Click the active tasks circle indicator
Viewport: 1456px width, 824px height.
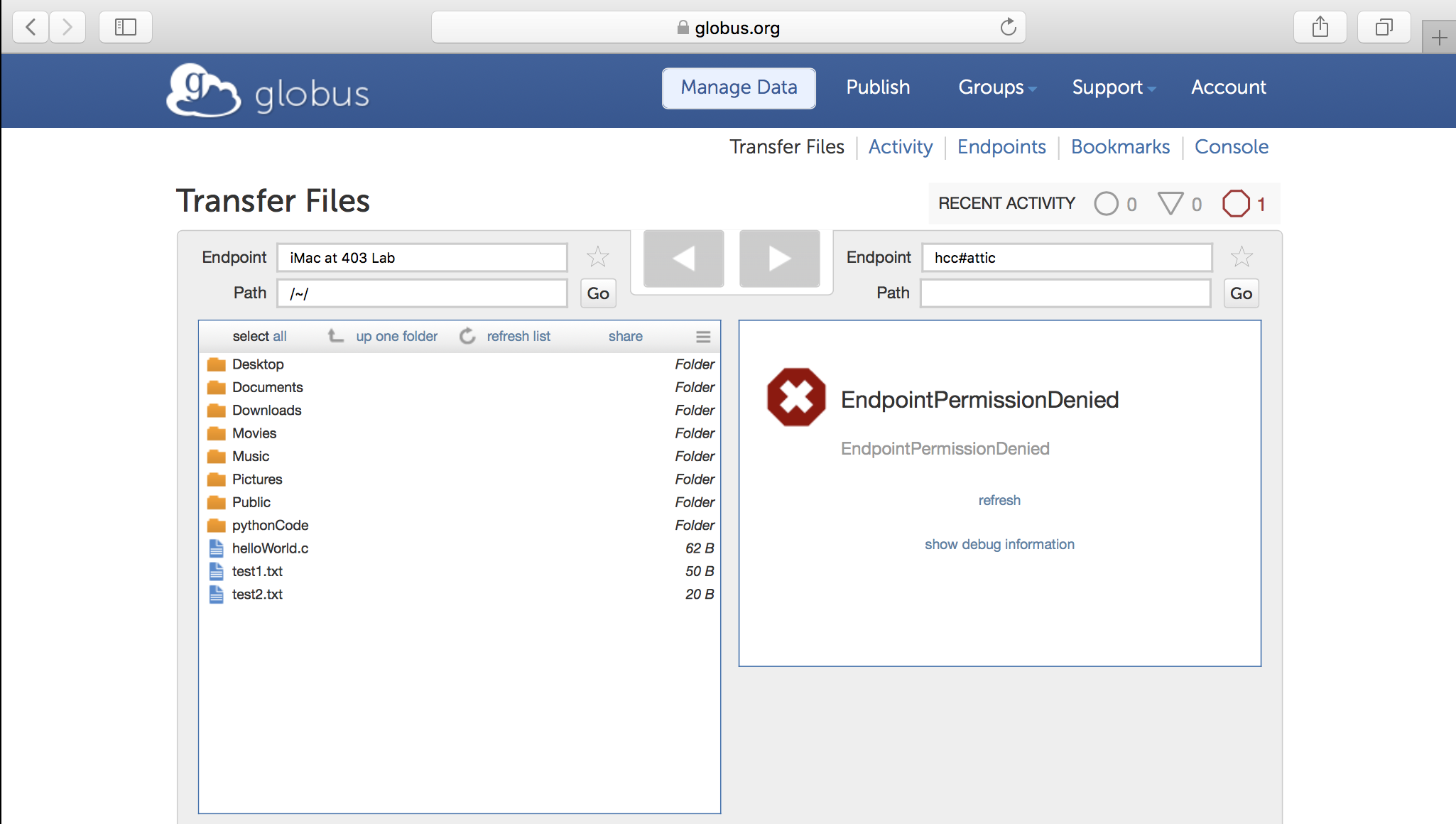click(1106, 204)
